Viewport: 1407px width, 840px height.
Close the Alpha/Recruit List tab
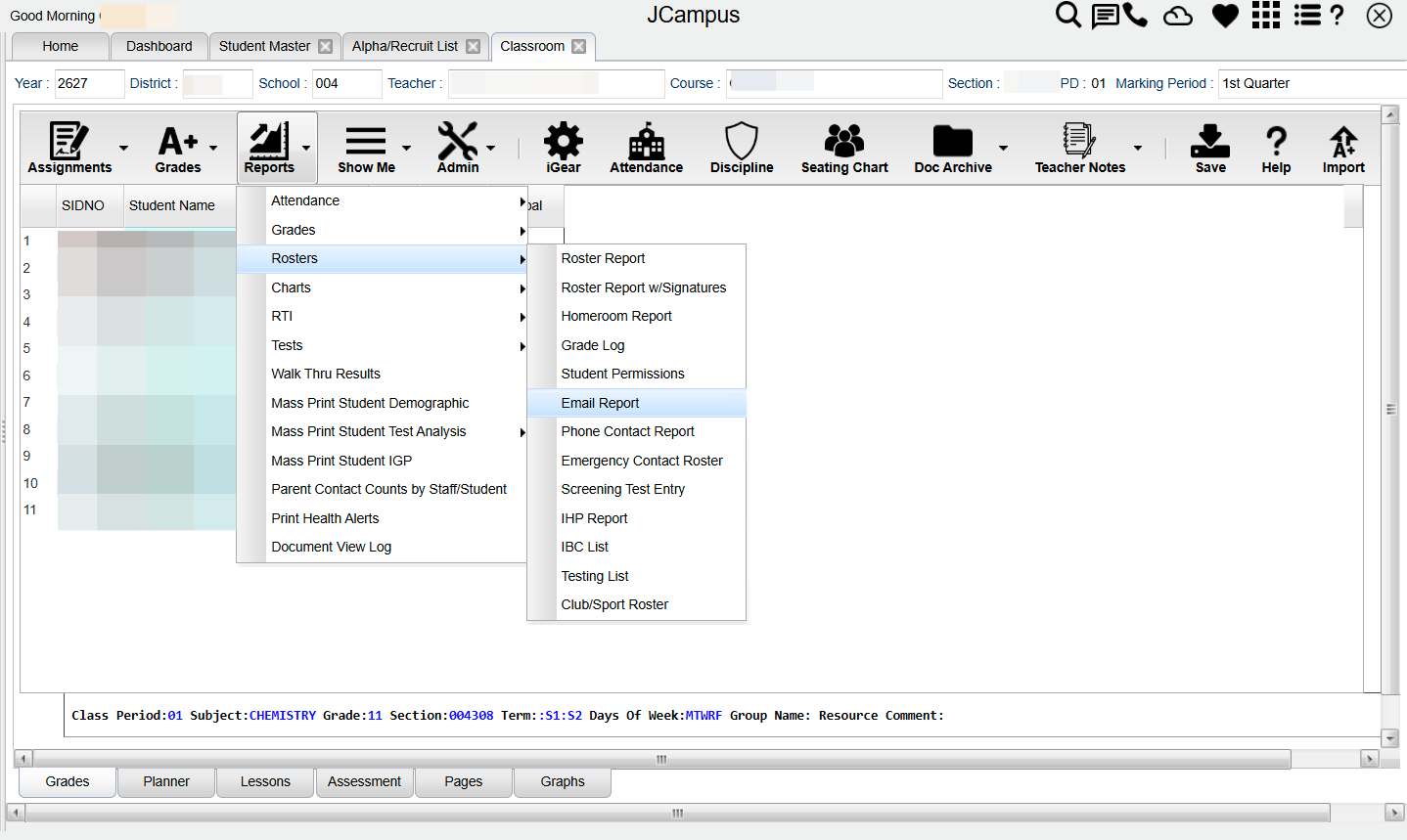473,46
